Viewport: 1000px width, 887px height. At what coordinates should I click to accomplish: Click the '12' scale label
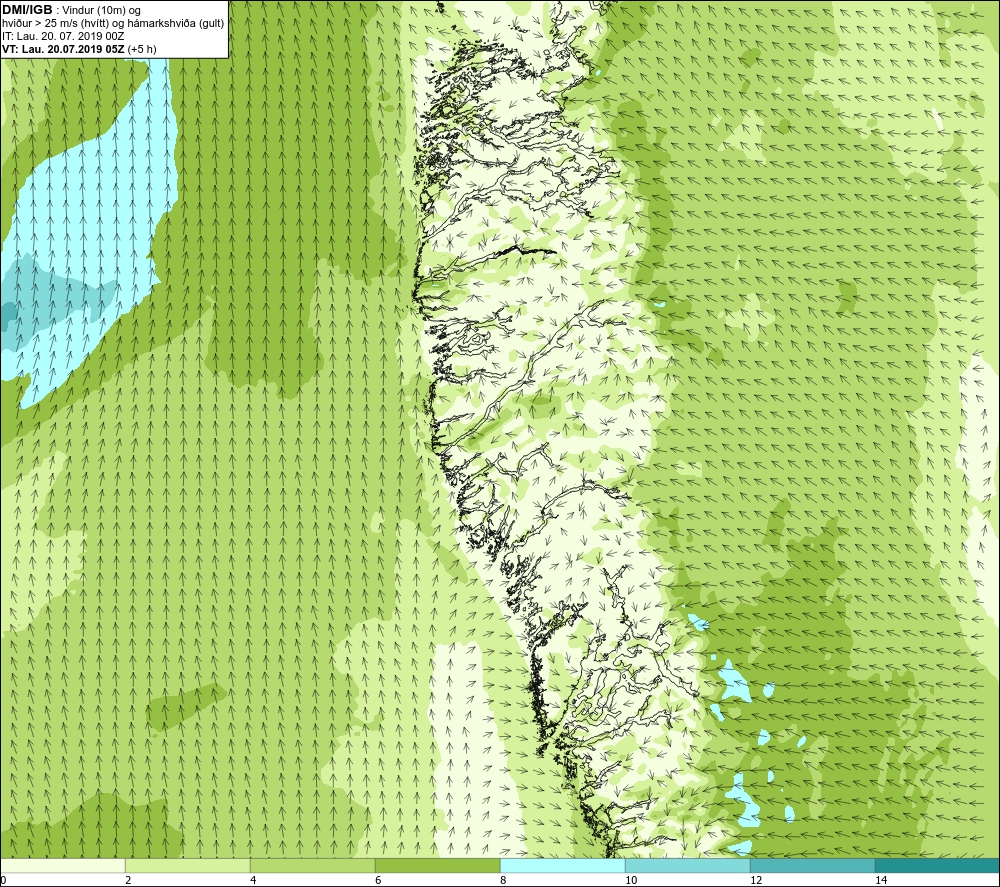click(756, 880)
